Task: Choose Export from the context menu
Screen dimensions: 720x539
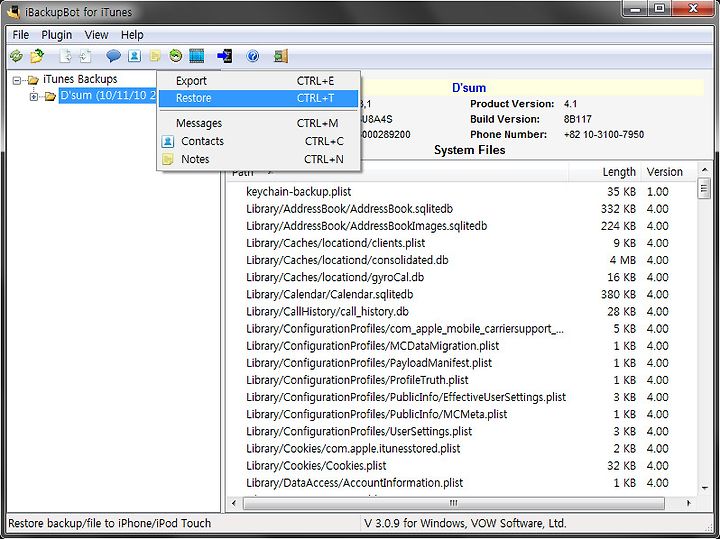Action: (x=259, y=81)
